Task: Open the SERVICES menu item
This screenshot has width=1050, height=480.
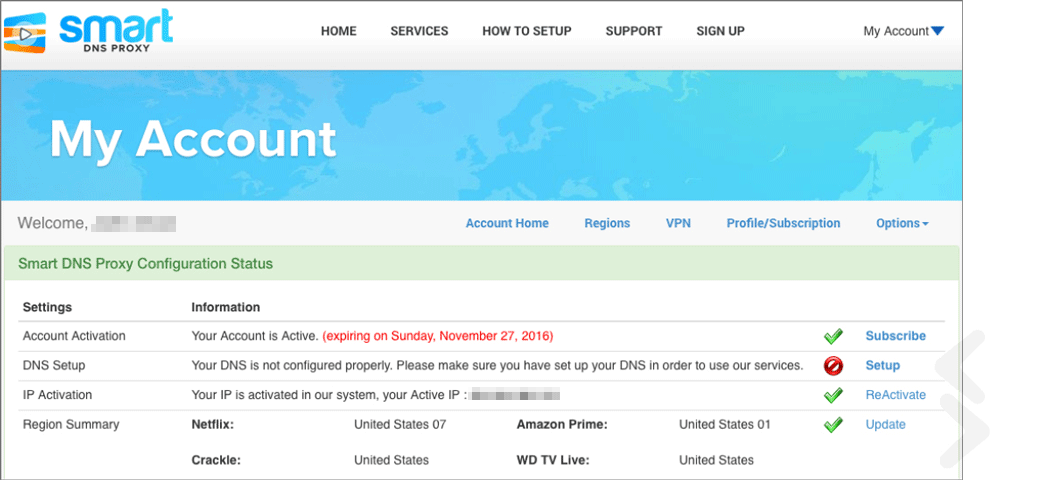Action: coord(419,31)
